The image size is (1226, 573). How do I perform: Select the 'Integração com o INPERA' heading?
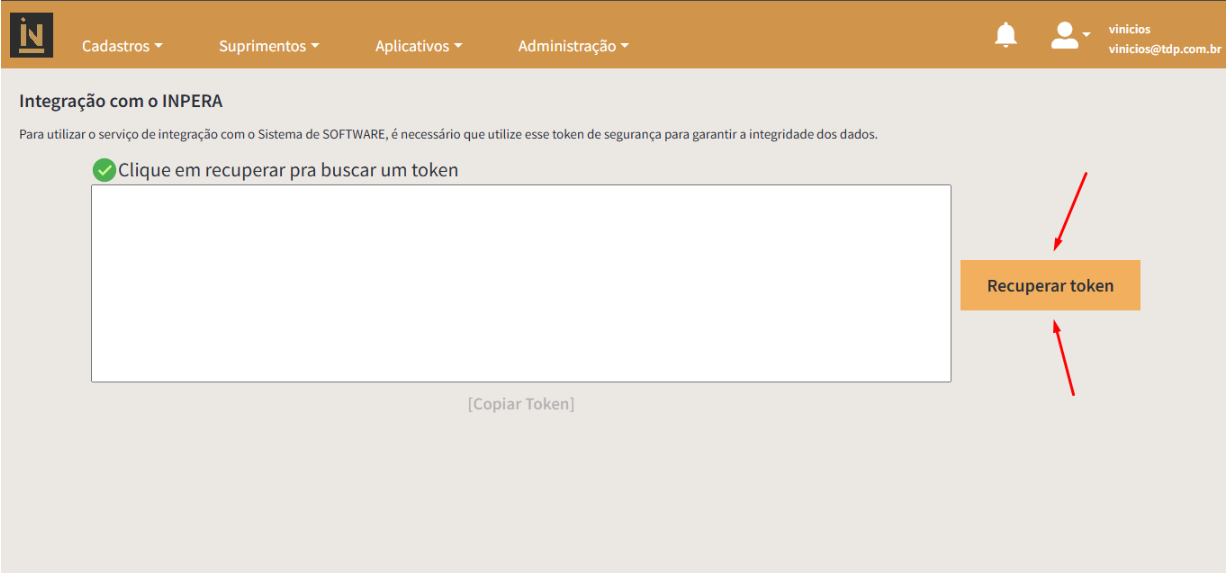coord(121,101)
